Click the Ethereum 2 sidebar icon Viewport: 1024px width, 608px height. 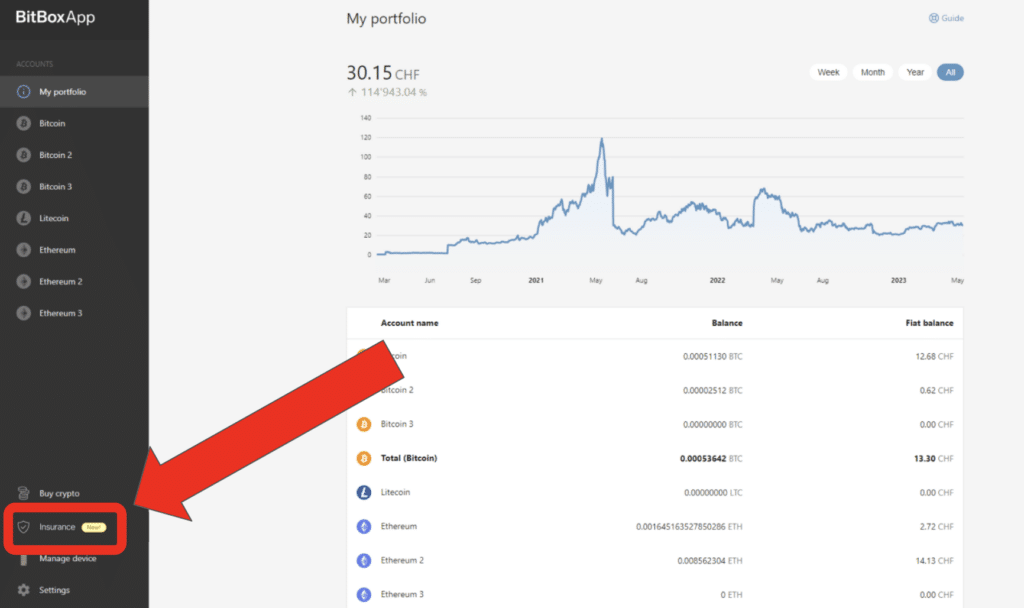tap(23, 282)
